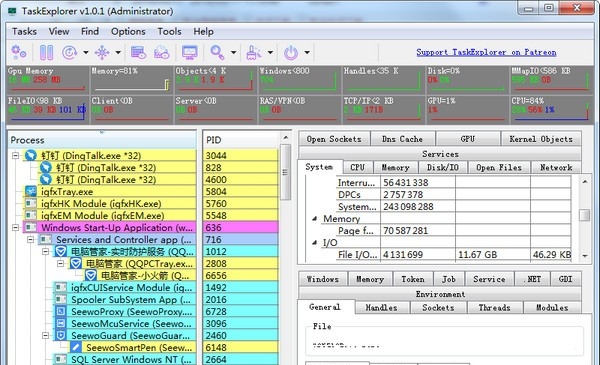Click the SeewoSmartPen pen icon

[76, 347]
